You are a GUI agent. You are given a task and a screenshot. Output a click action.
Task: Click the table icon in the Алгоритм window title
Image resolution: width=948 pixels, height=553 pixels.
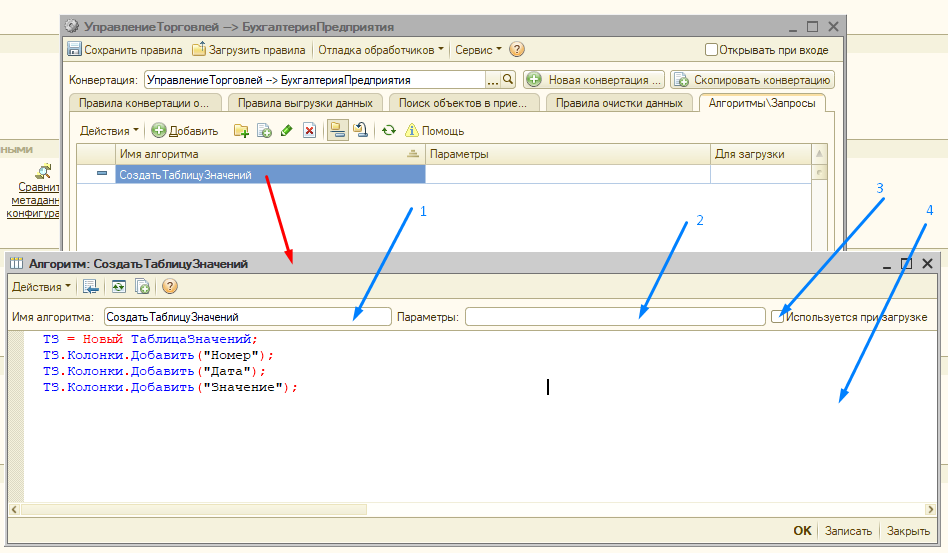17,263
